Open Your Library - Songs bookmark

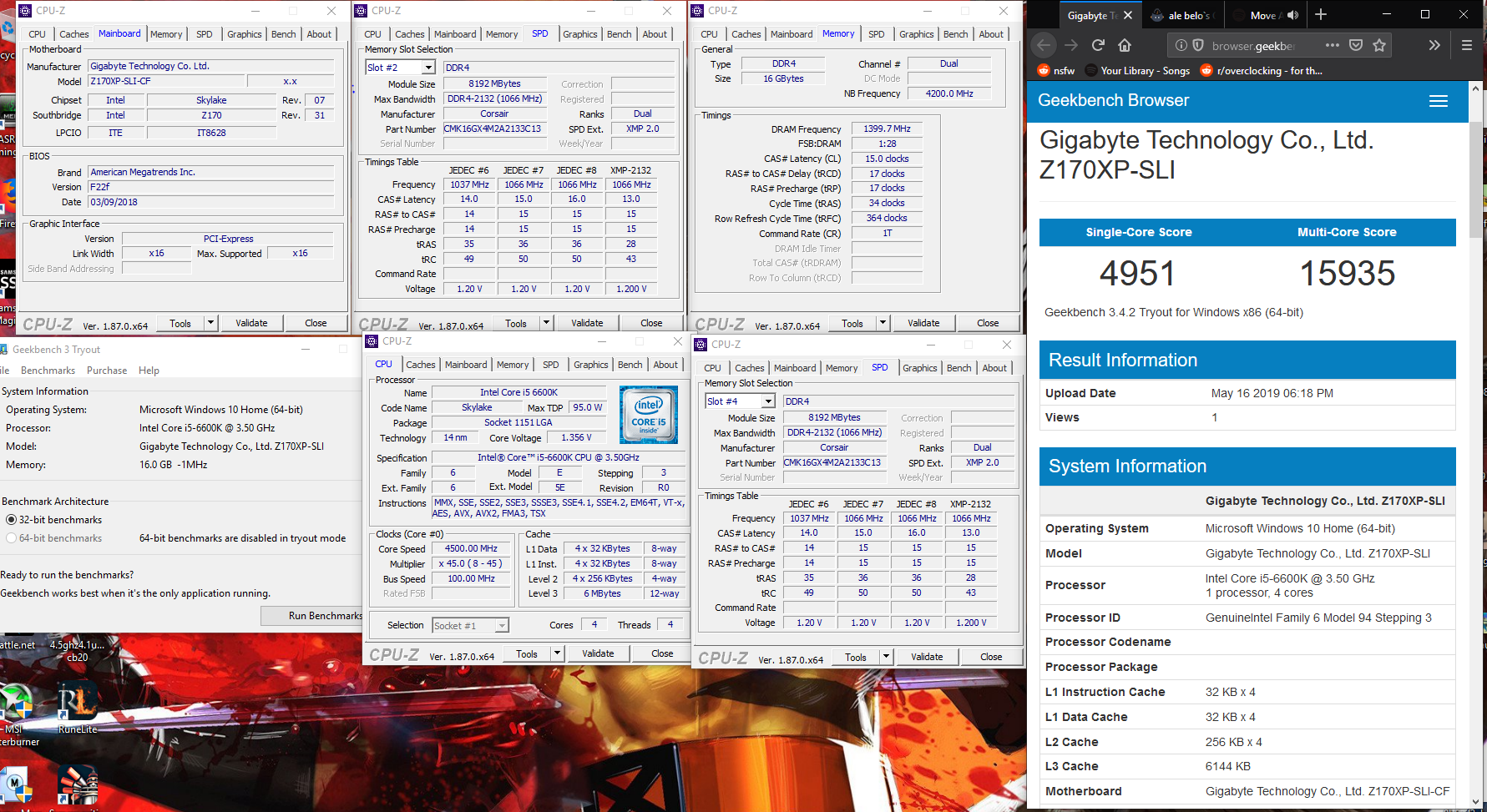pos(1137,71)
